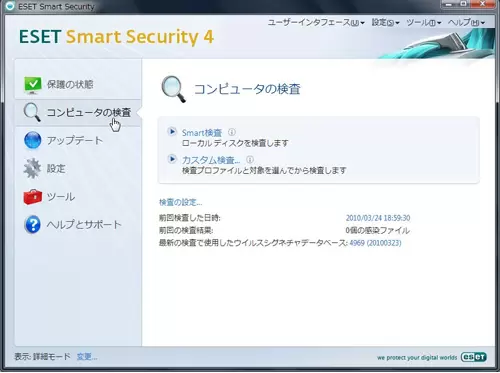The width and height of the screenshot is (500, 373).
Task: Click the magnifying glass icon in the sidebar
Action: 32,112
